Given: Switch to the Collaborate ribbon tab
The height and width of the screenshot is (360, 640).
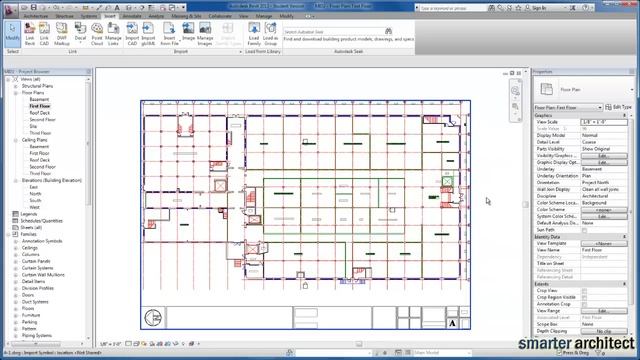Looking at the screenshot, I should pyautogui.click(x=220, y=16).
